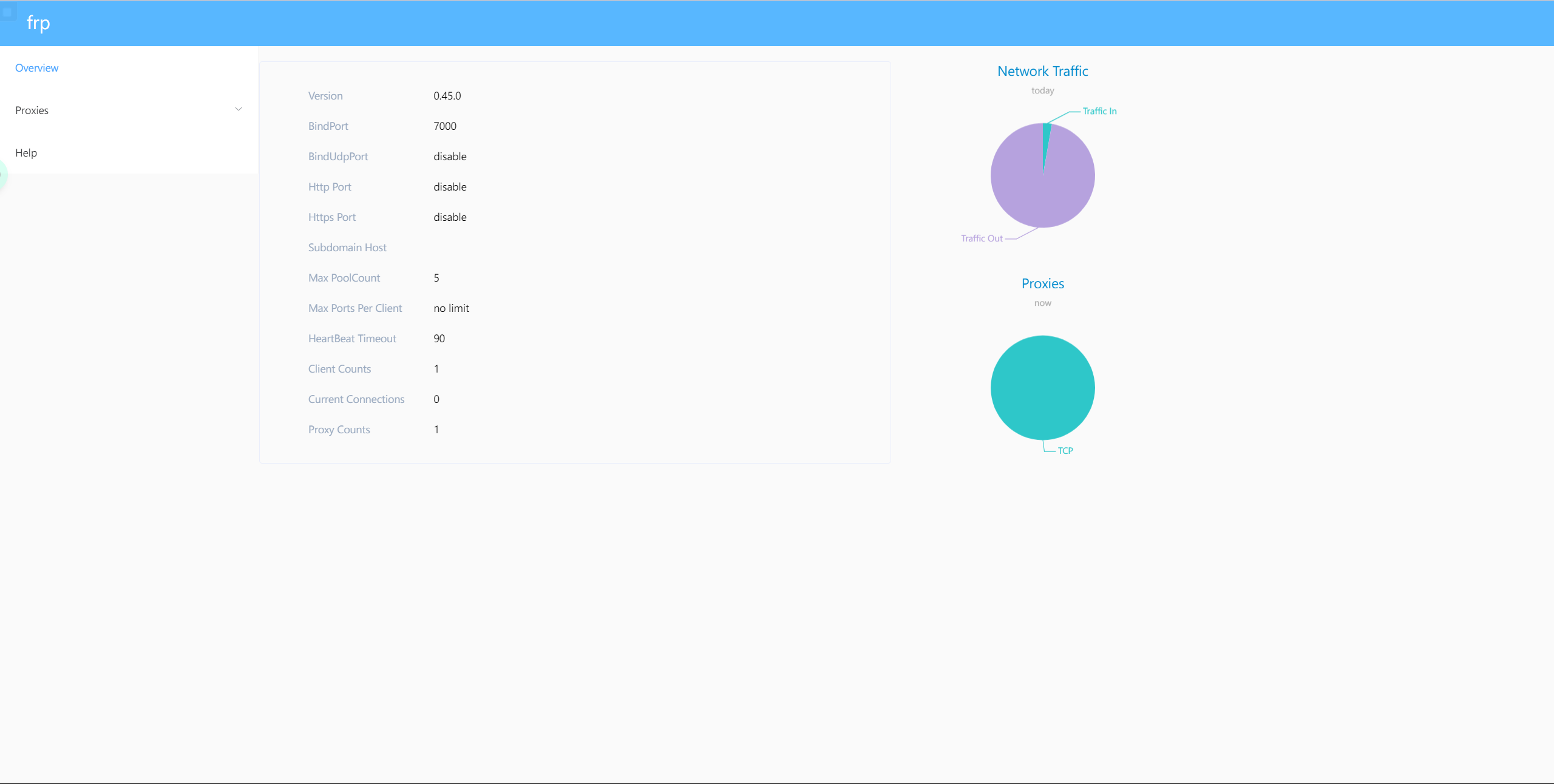Viewport: 1554px width, 784px height.
Task: Click the teal TCP proxies pie
Action: point(1042,387)
